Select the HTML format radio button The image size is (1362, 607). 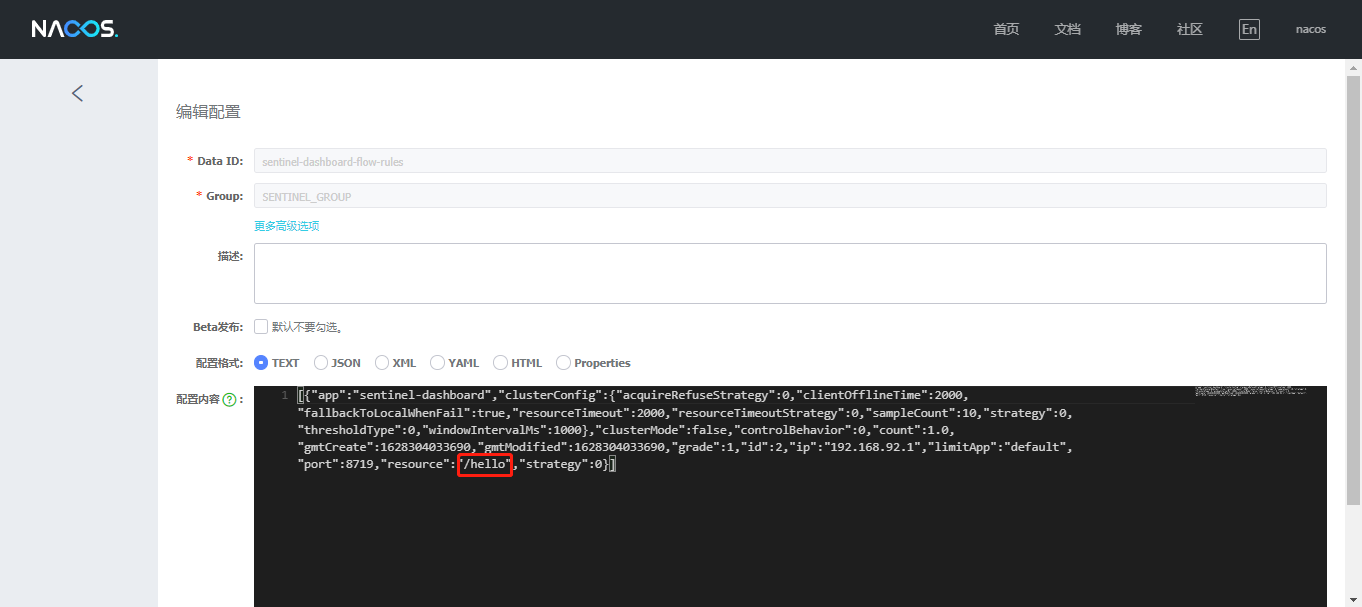point(500,363)
